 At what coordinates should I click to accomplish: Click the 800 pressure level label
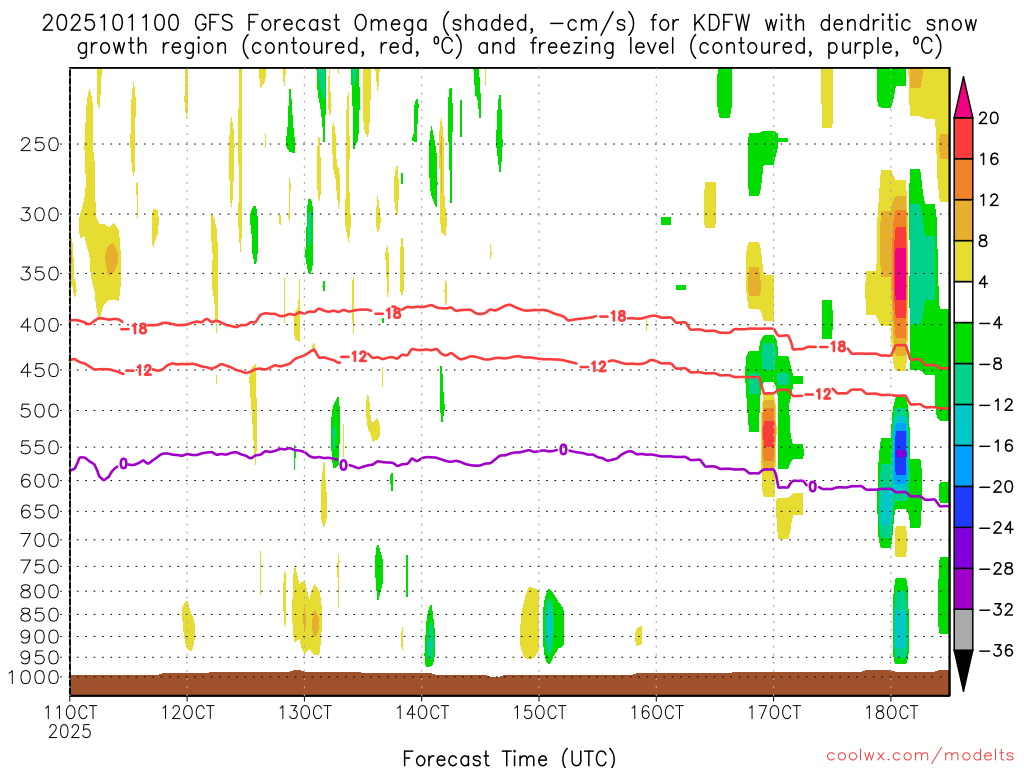pyautogui.click(x=40, y=591)
